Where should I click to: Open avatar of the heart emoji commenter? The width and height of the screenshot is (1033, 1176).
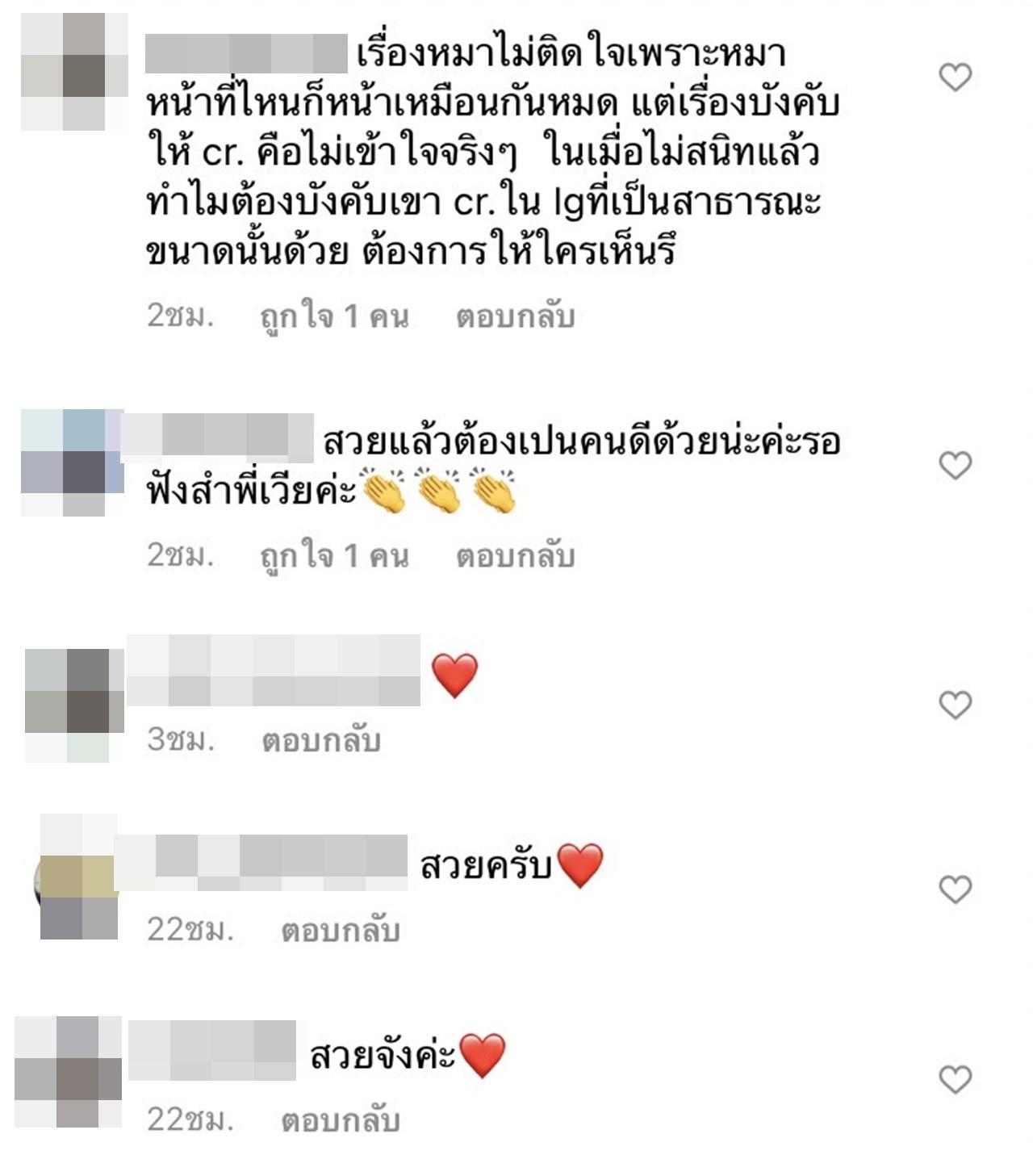point(75,705)
